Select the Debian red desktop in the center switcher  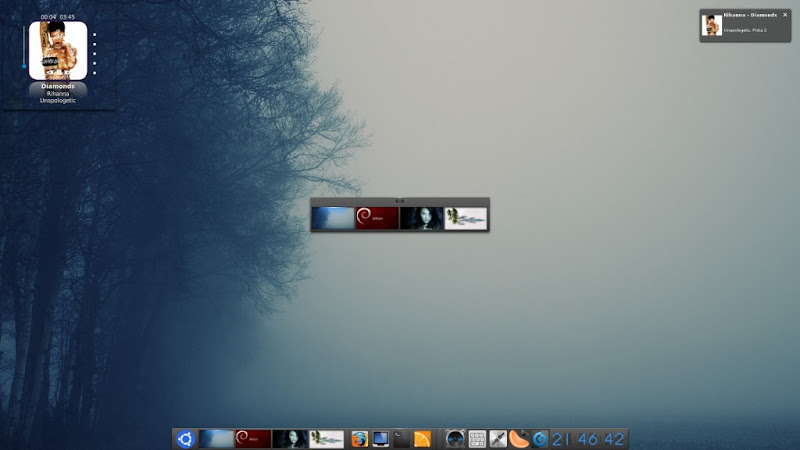[377, 218]
